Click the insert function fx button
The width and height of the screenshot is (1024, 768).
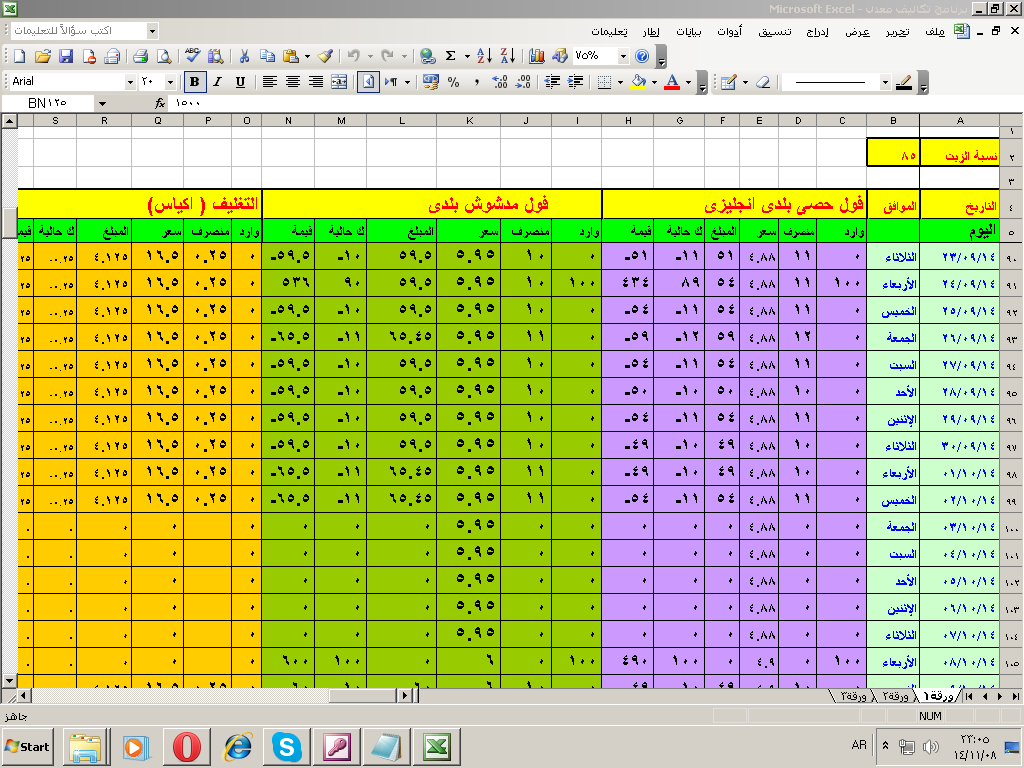pos(160,103)
